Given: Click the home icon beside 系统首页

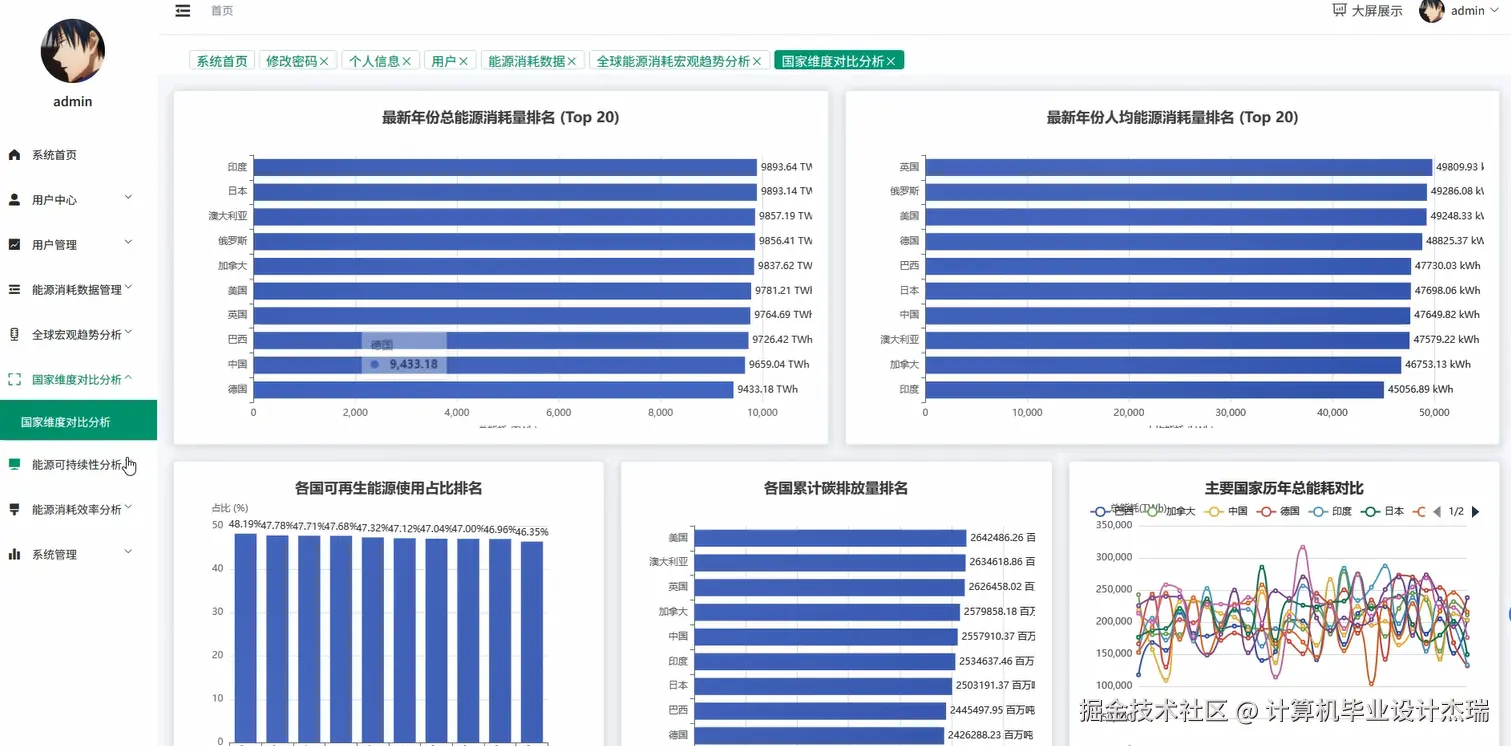Looking at the screenshot, I should 14,155.
